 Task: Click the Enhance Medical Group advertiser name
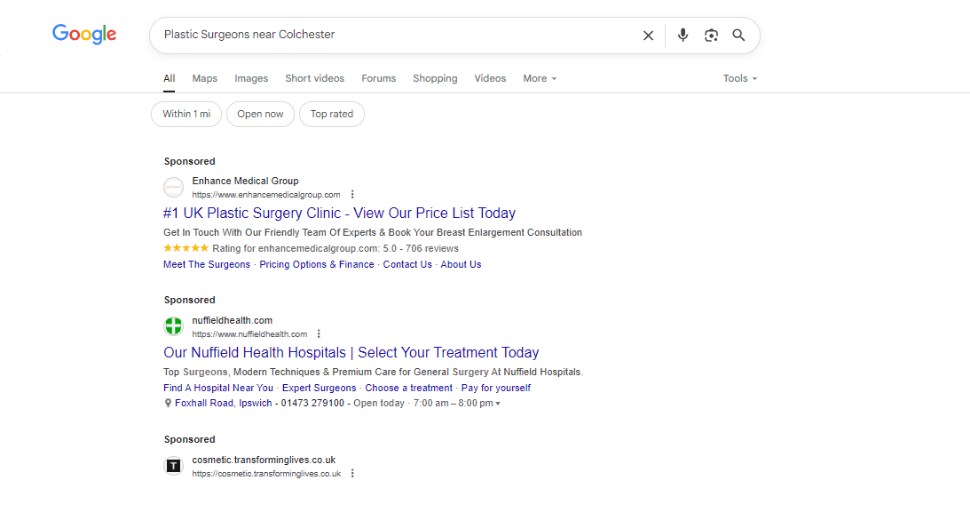click(245, 181)
